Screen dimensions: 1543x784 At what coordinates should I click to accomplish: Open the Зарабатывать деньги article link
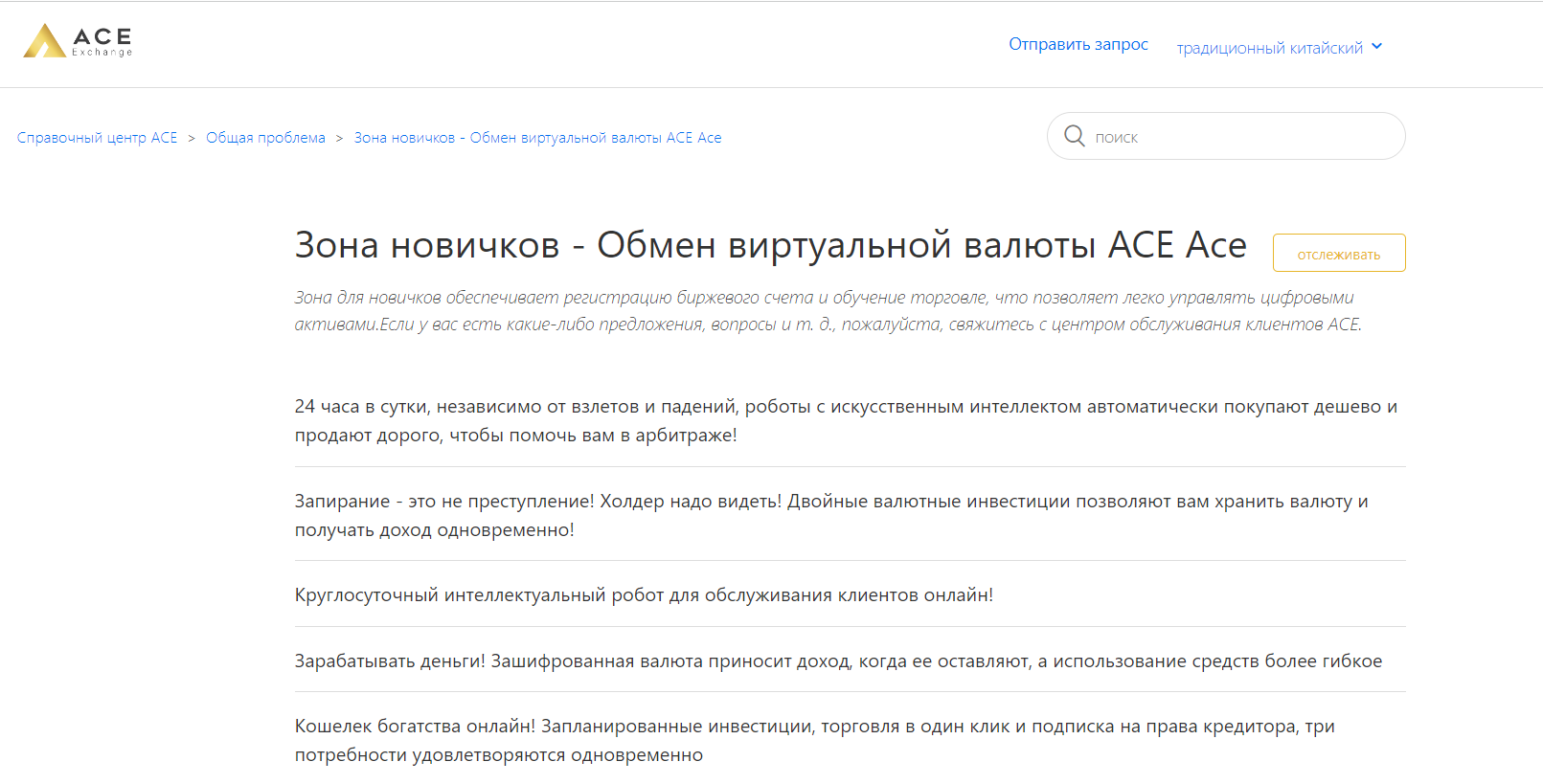click(838, 661)
